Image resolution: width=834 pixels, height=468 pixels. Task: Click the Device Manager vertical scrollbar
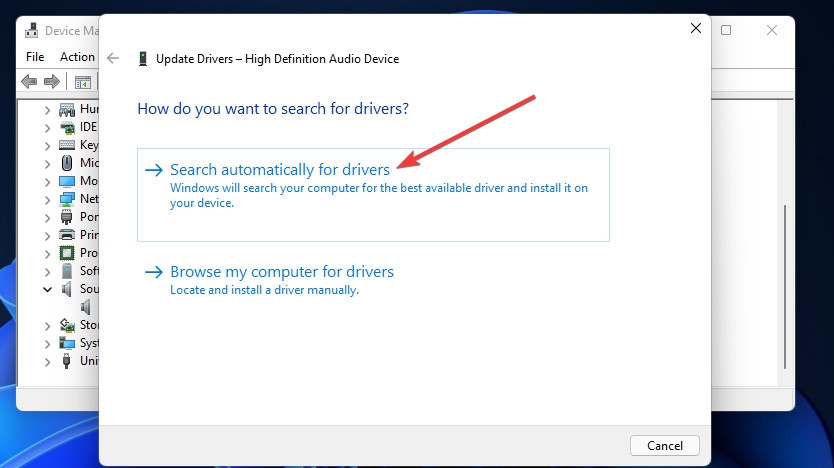click(x=785, y=250)
